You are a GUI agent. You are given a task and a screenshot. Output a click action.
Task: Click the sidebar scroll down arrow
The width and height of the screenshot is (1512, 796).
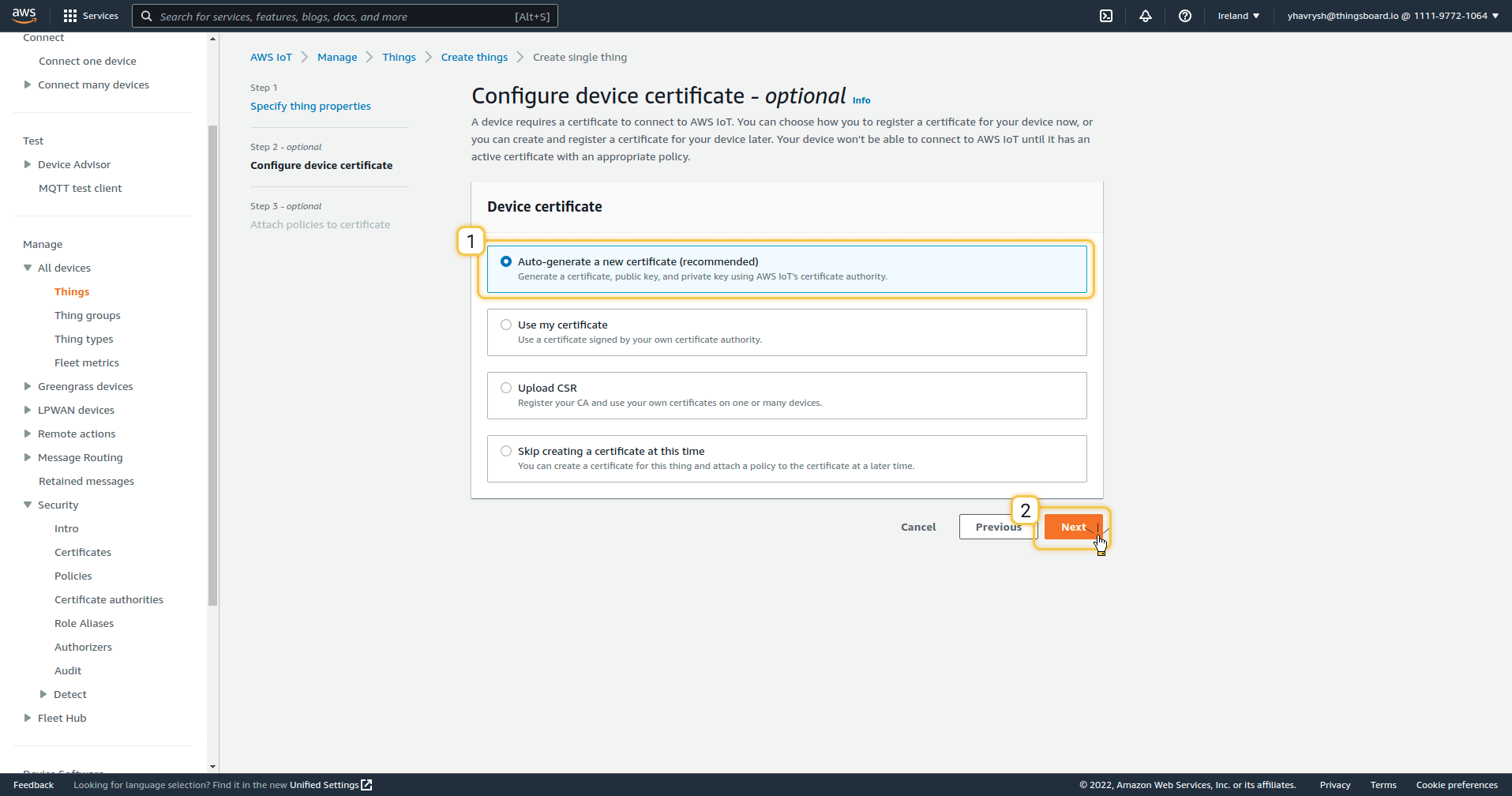[212, 766]
